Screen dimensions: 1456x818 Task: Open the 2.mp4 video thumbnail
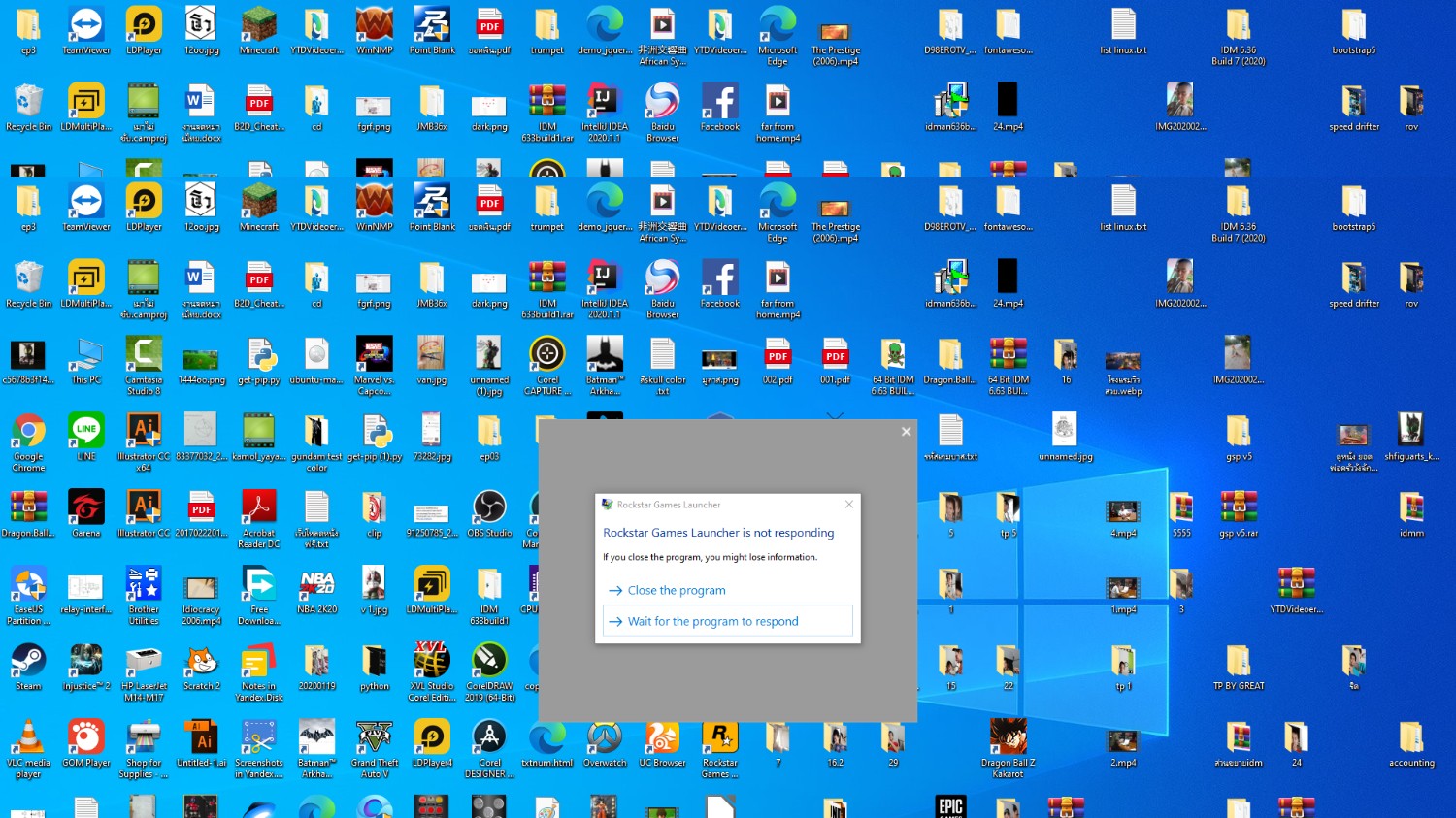point(1123,744)
